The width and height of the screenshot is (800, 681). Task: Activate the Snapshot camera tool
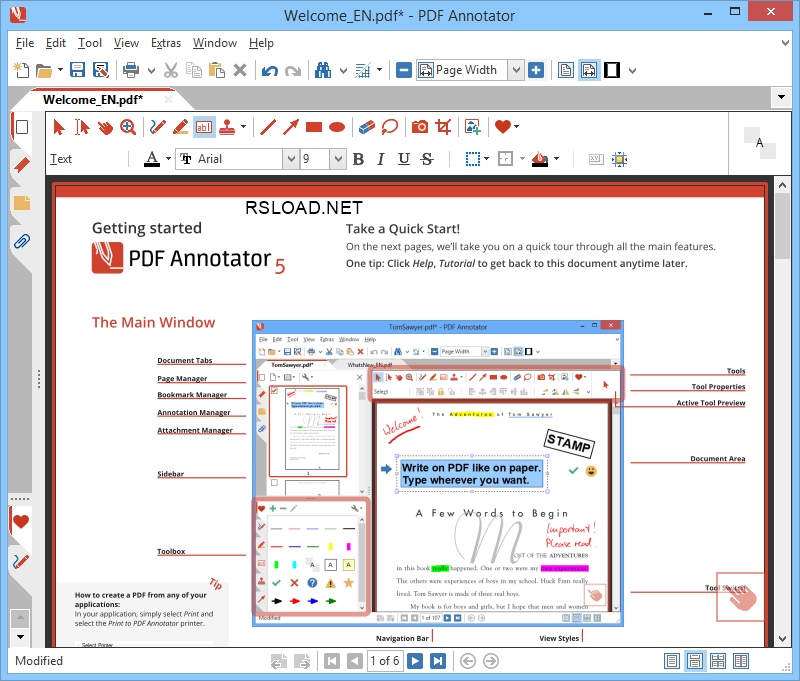(420, 127)
